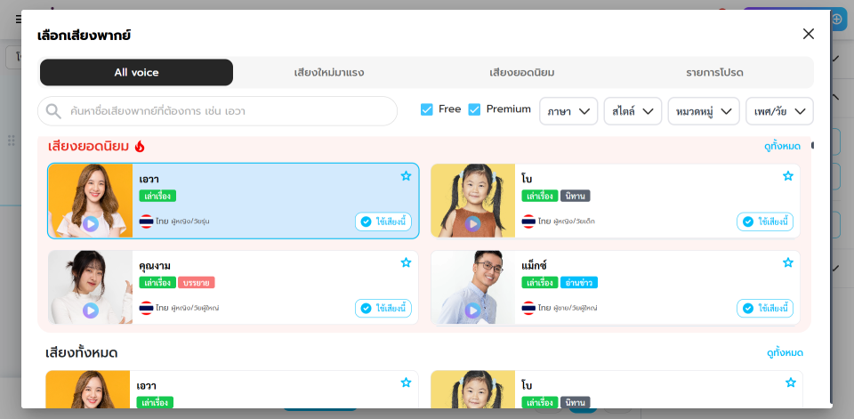Play the คุณงาม voice preview
Viewport: 854px width, 419px height.
[90, 311]
